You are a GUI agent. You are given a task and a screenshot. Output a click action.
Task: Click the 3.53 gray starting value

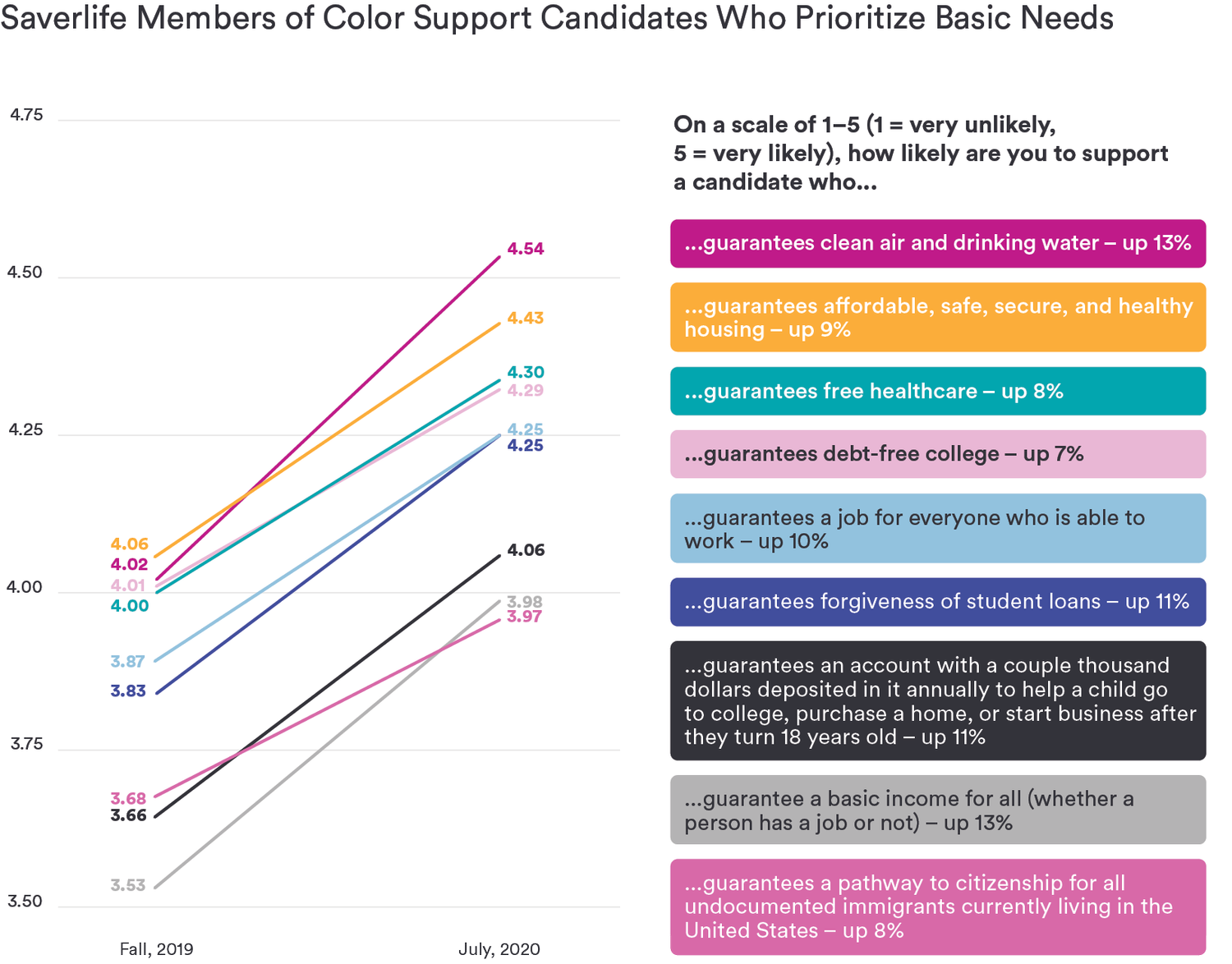tap(128, 885)
